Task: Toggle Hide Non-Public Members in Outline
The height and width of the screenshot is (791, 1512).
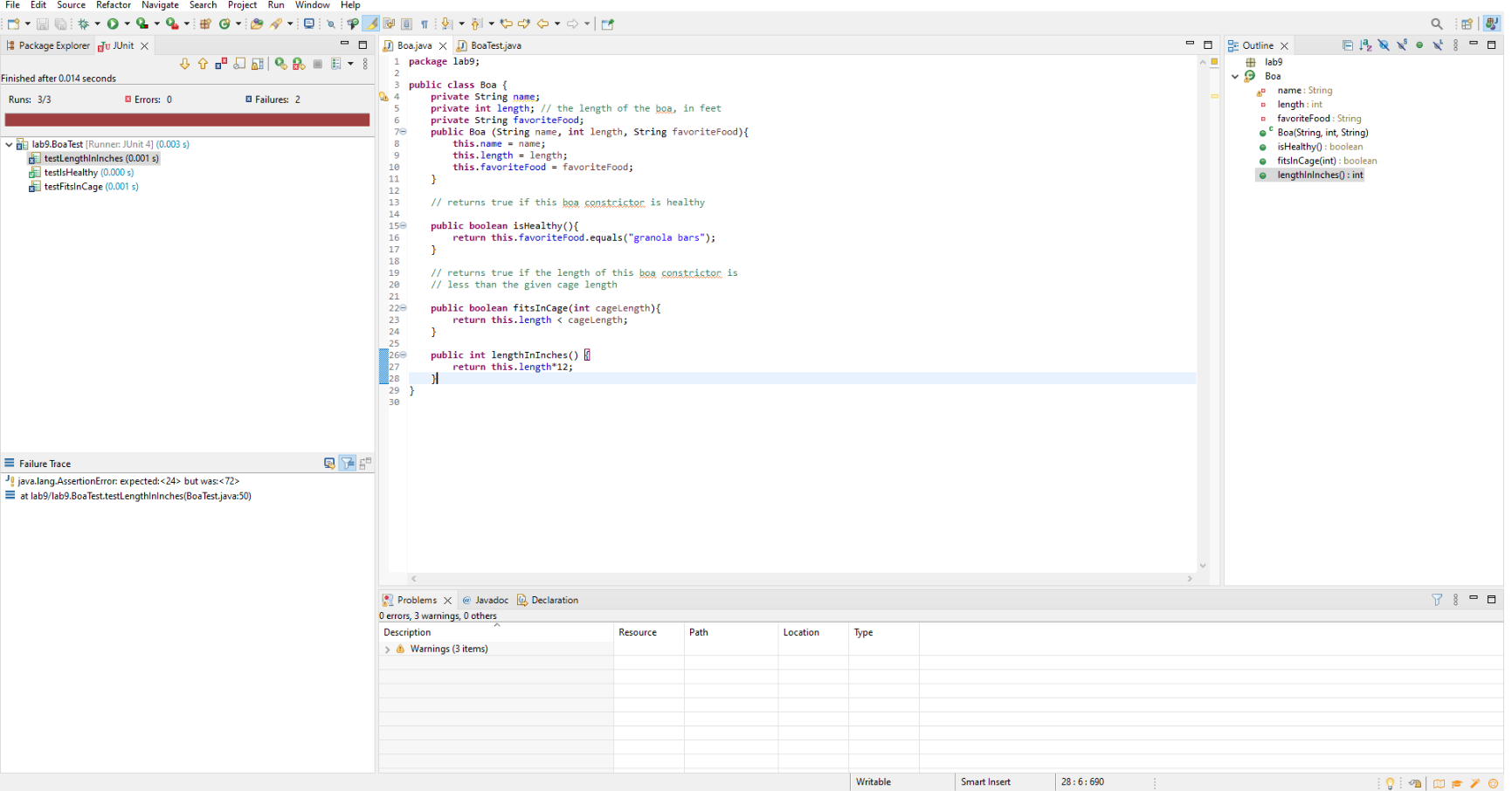Action: tap(1419, 45)
